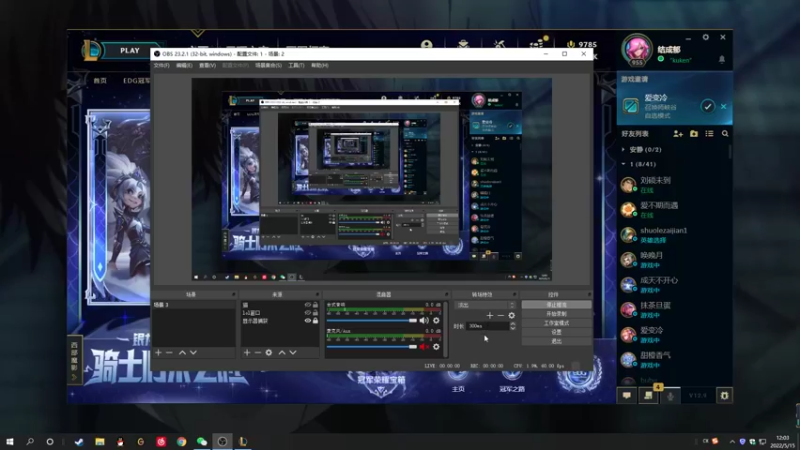Open League client settings gear
Screen dimensions: 800x450
[x=706, y=37]
